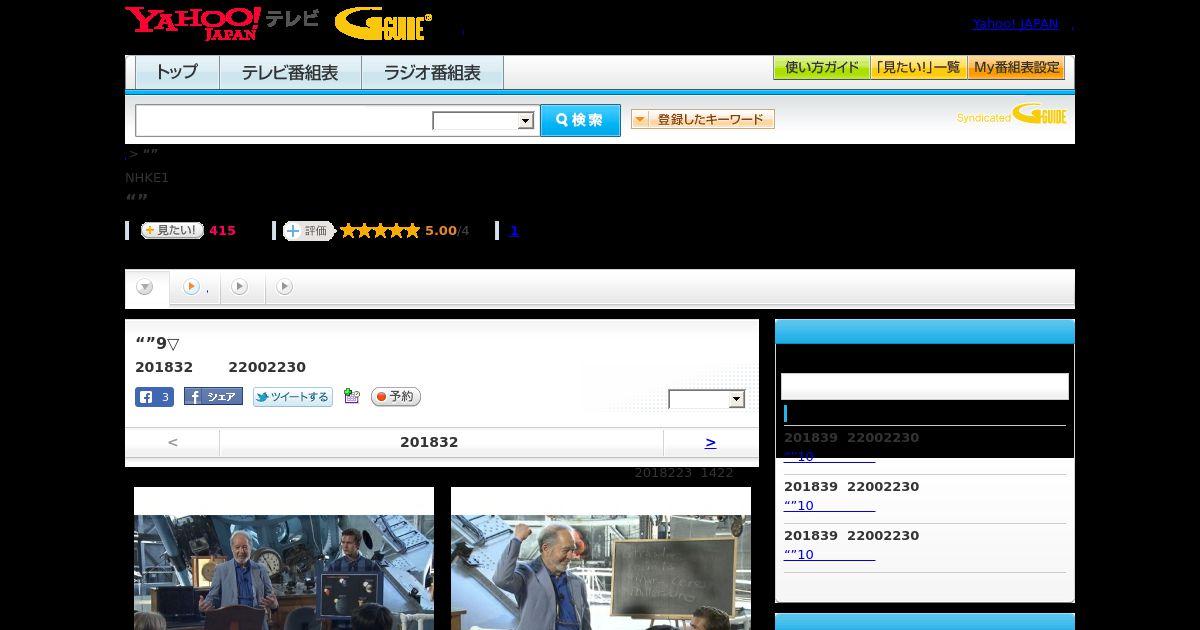Select the first gray play-icon tab after the orange one

coord(239,287)
